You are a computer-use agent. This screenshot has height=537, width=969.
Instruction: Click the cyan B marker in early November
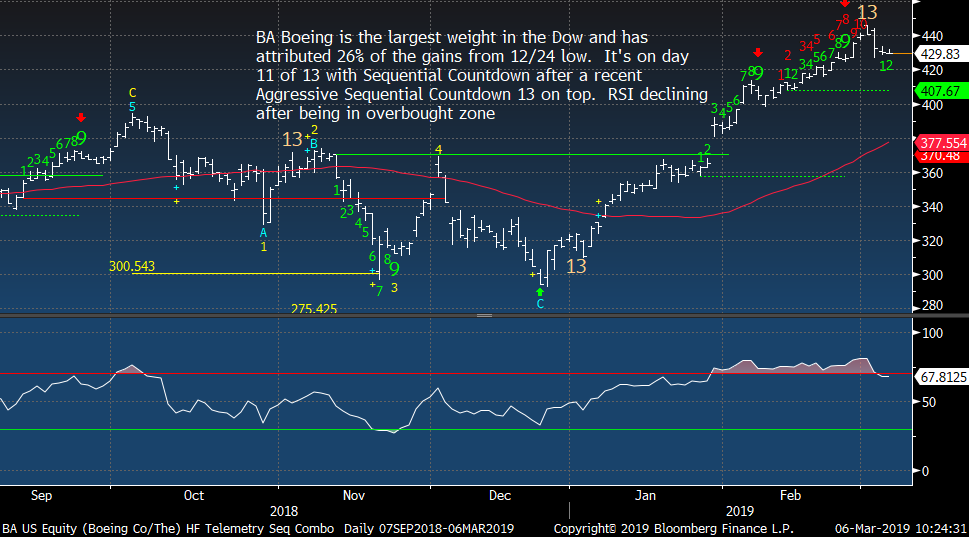[314, 144]
